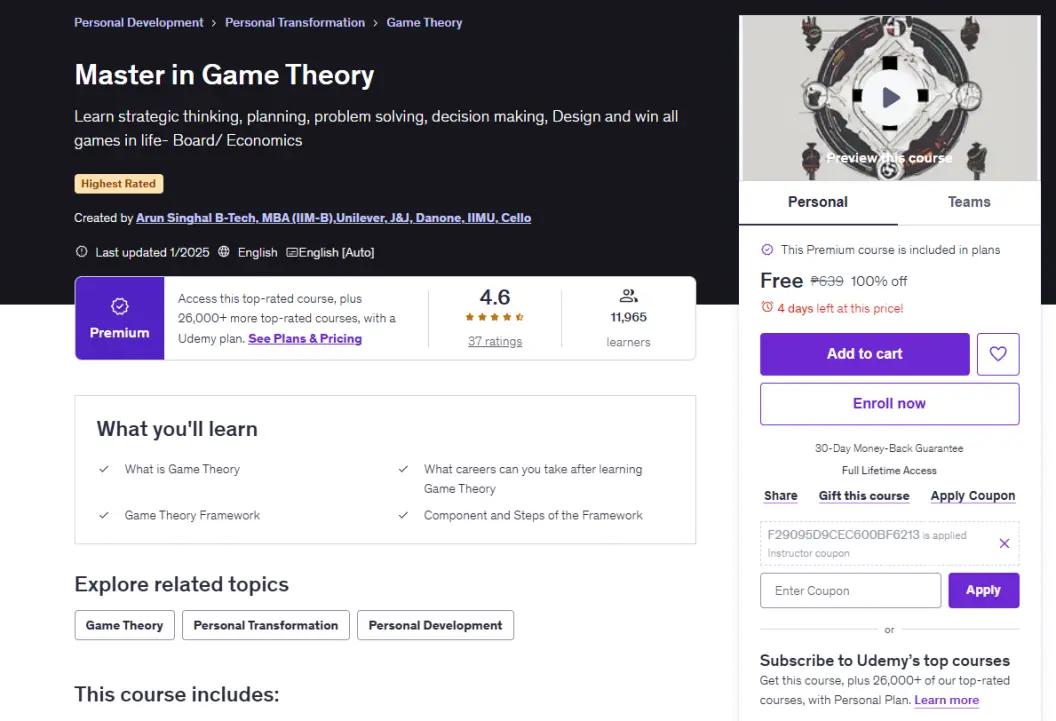
Task: Click the applied coupon code F29095D9CEC600BF6213
Action: click(x=843, y=535)
